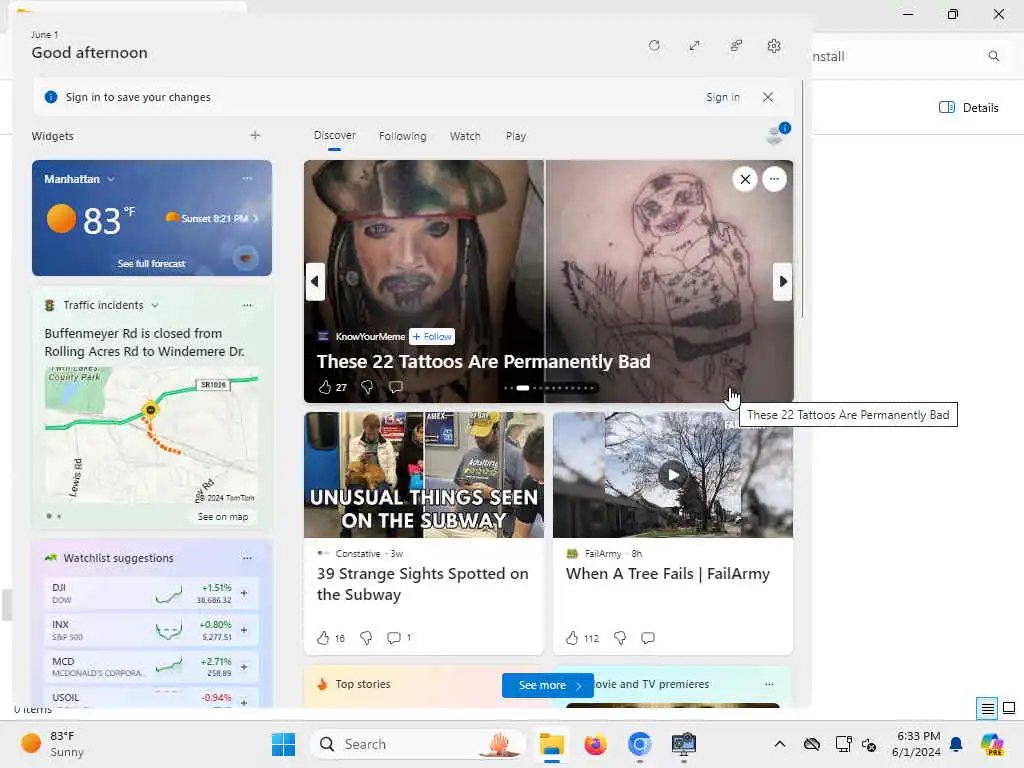This screenshot has height=768, width=1024.
Task: Add a new widget with plus icon
Action: point(255,135)
